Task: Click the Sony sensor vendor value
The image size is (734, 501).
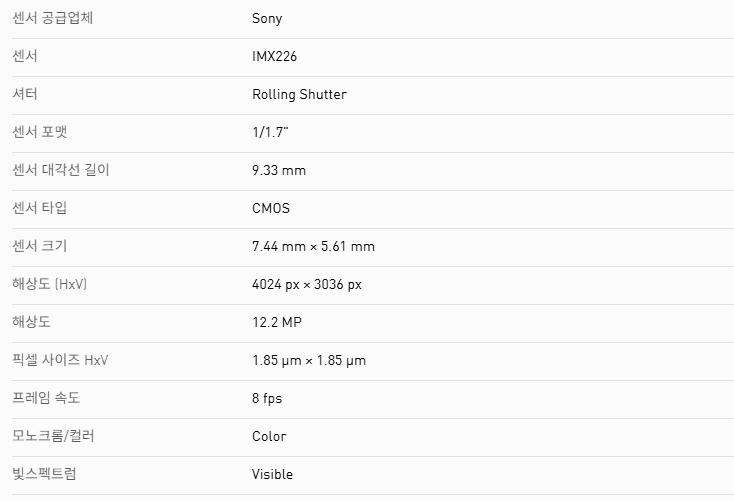Action: click(267, 19)
